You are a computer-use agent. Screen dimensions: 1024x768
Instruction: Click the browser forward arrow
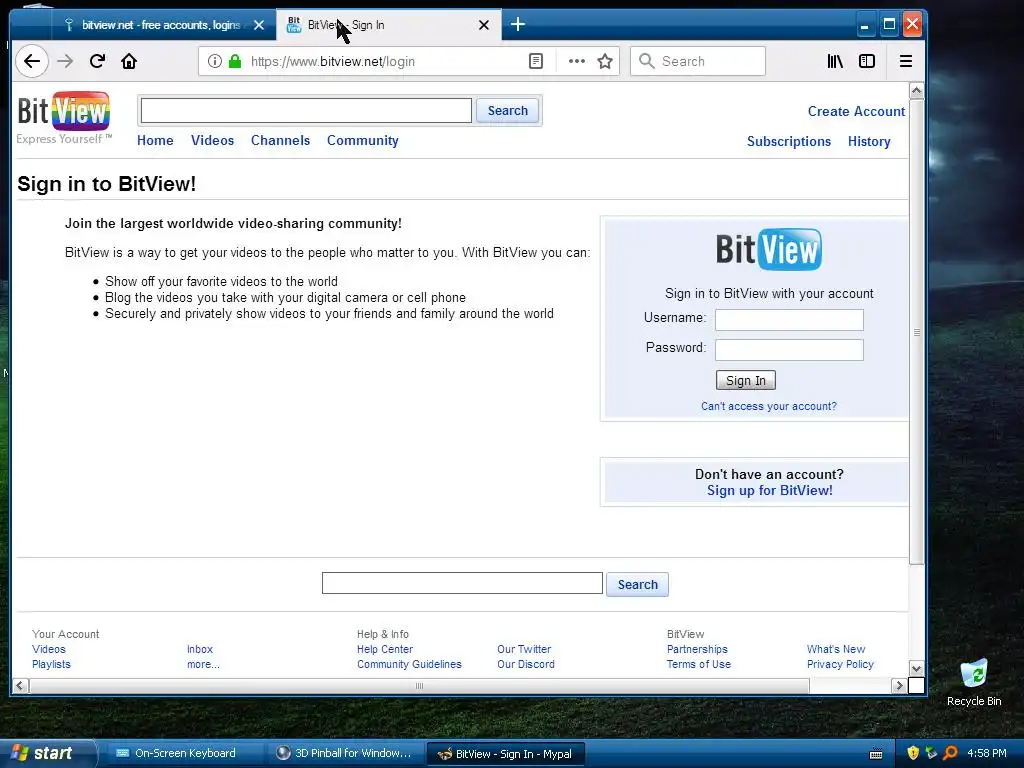(65, 61)
